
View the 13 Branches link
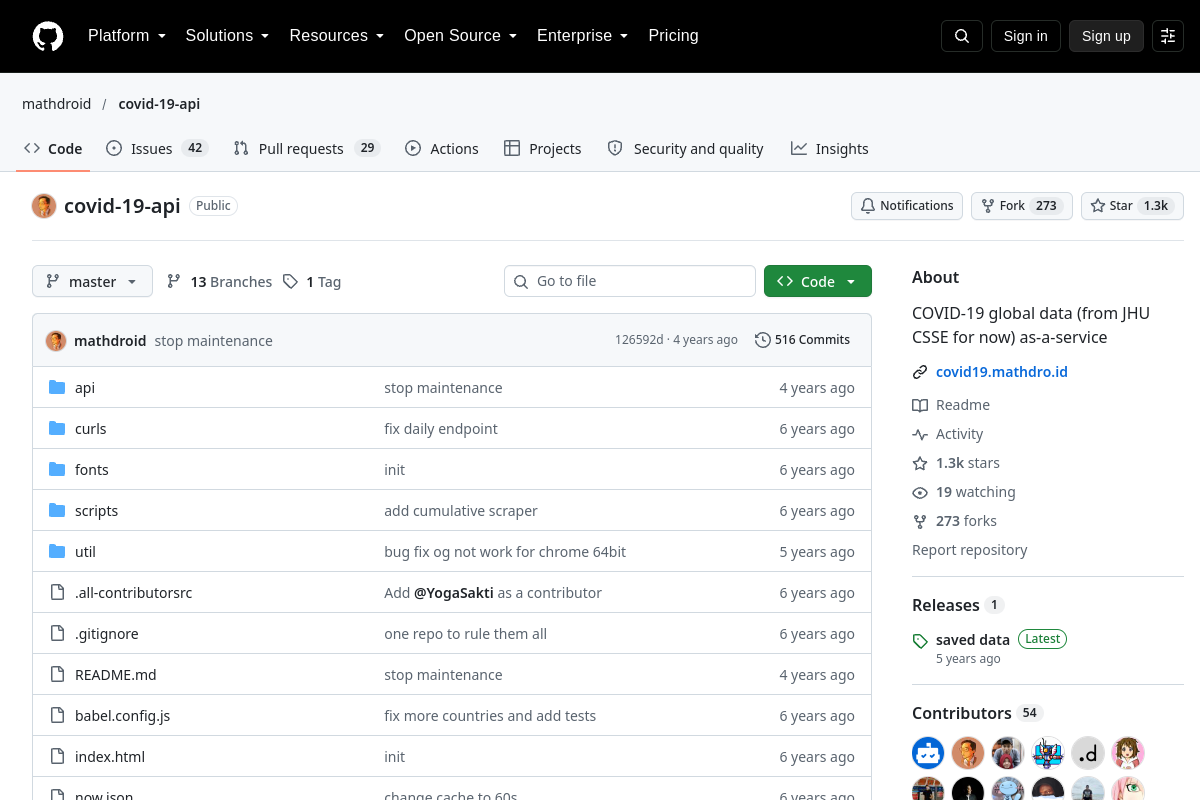(x=219, y=282)
